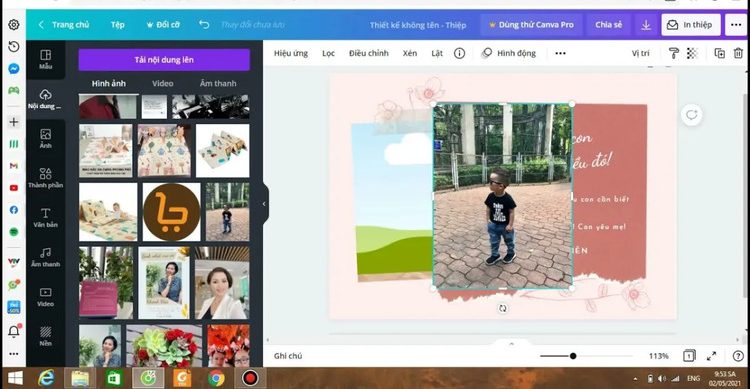Open File Explorer from taskbar
The width and height of the screenshot is (750, 389).
pos(80,378)
